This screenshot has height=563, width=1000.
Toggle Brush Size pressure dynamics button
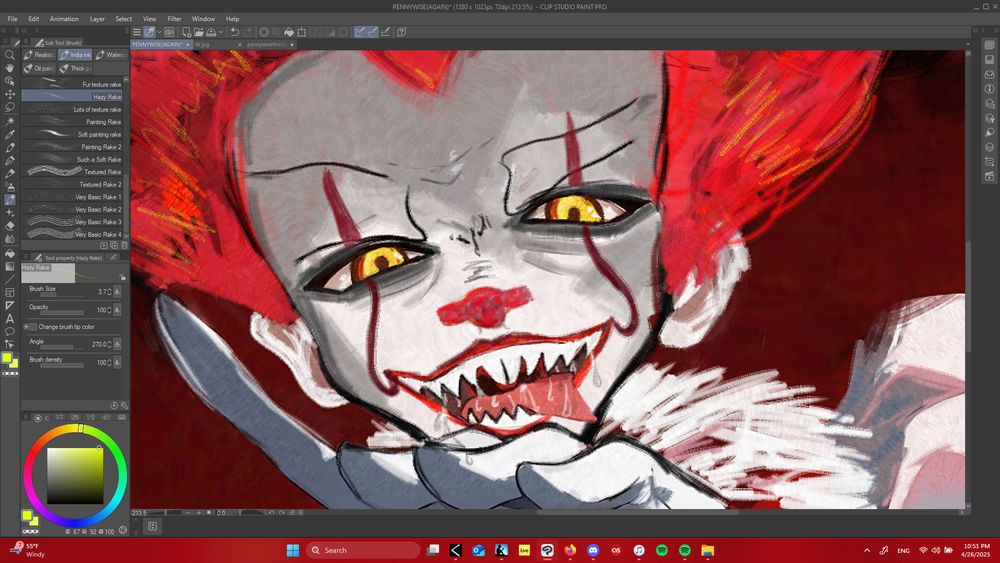[x=117, y=291]
